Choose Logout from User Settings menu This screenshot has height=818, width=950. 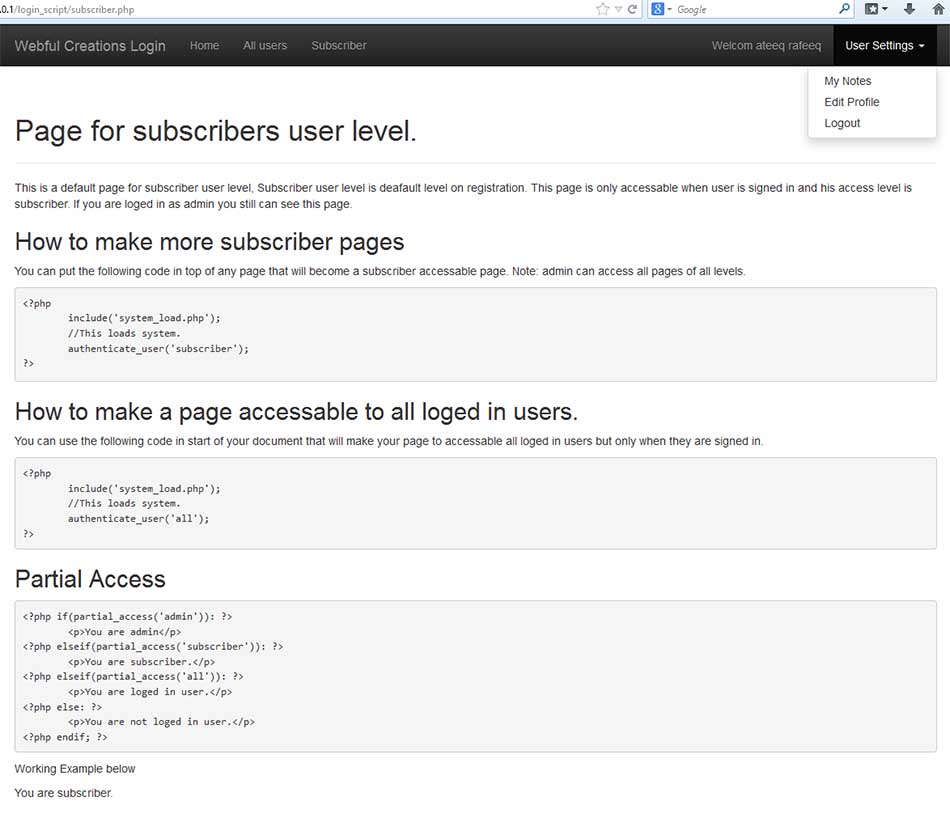842,123
